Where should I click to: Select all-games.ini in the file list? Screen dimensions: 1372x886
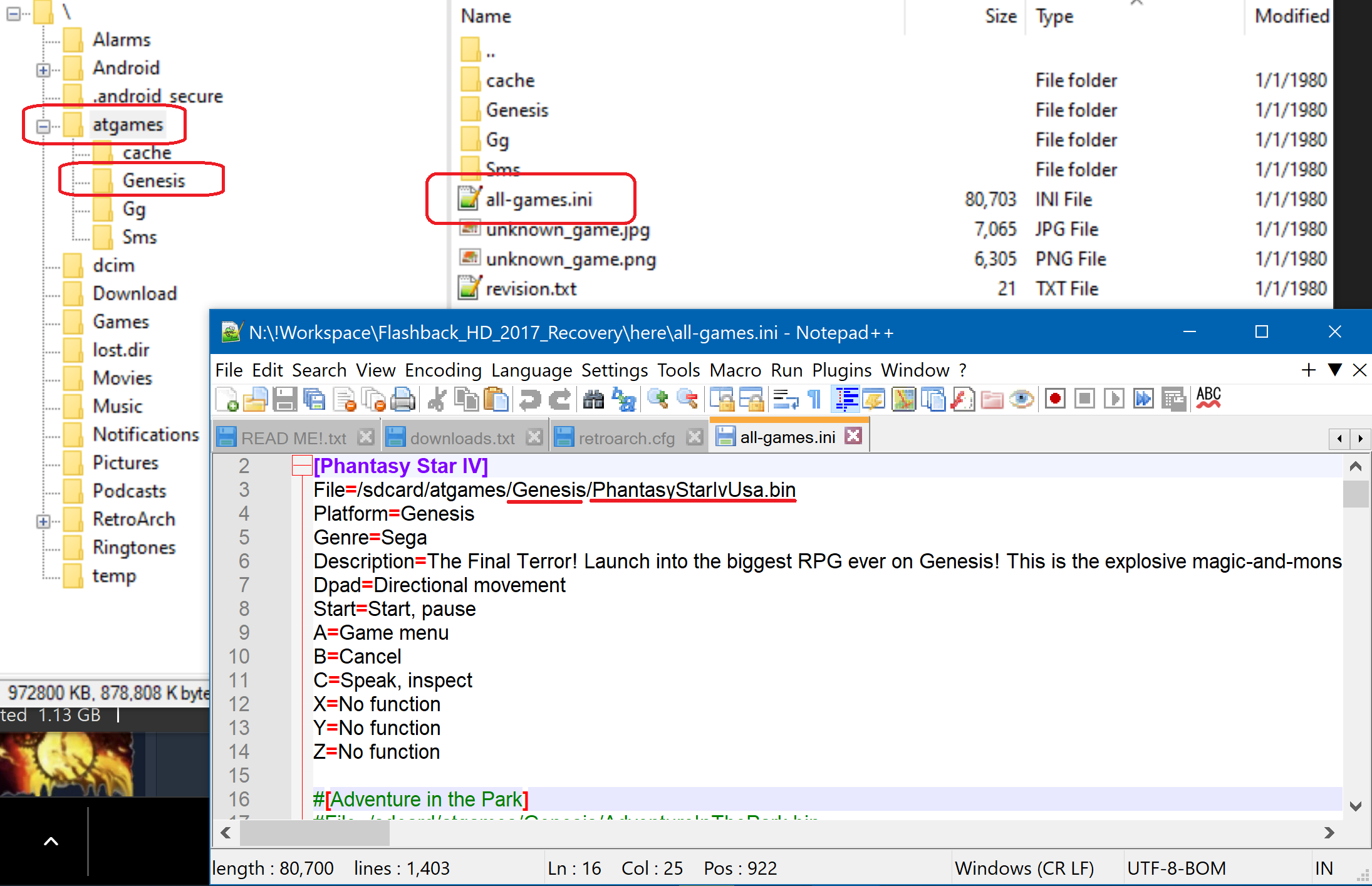[539, 200]
